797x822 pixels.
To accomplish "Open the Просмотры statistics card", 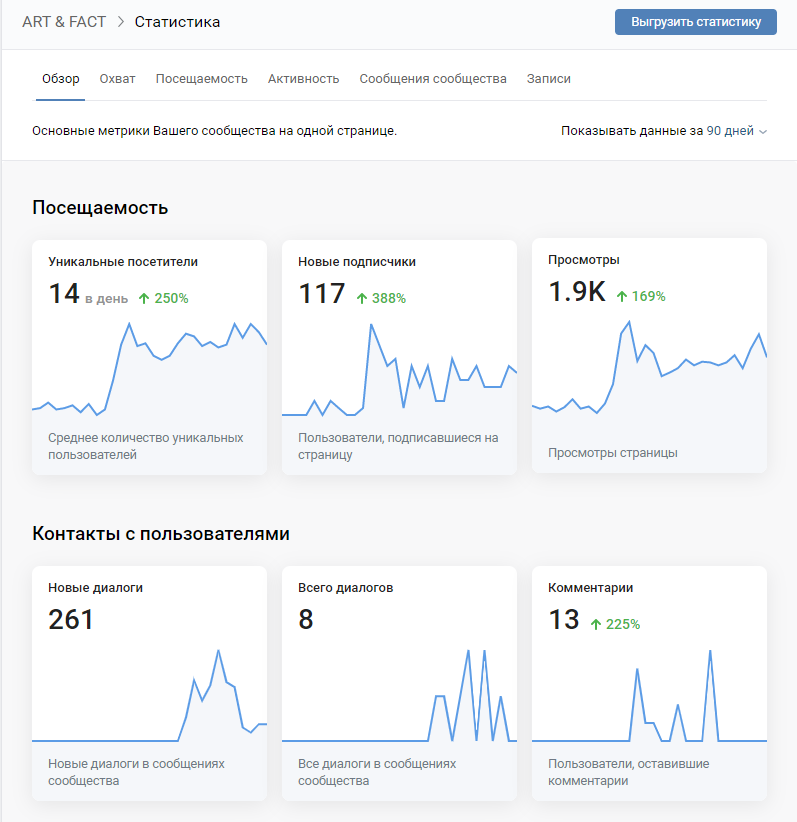I will tap(649, 356).
